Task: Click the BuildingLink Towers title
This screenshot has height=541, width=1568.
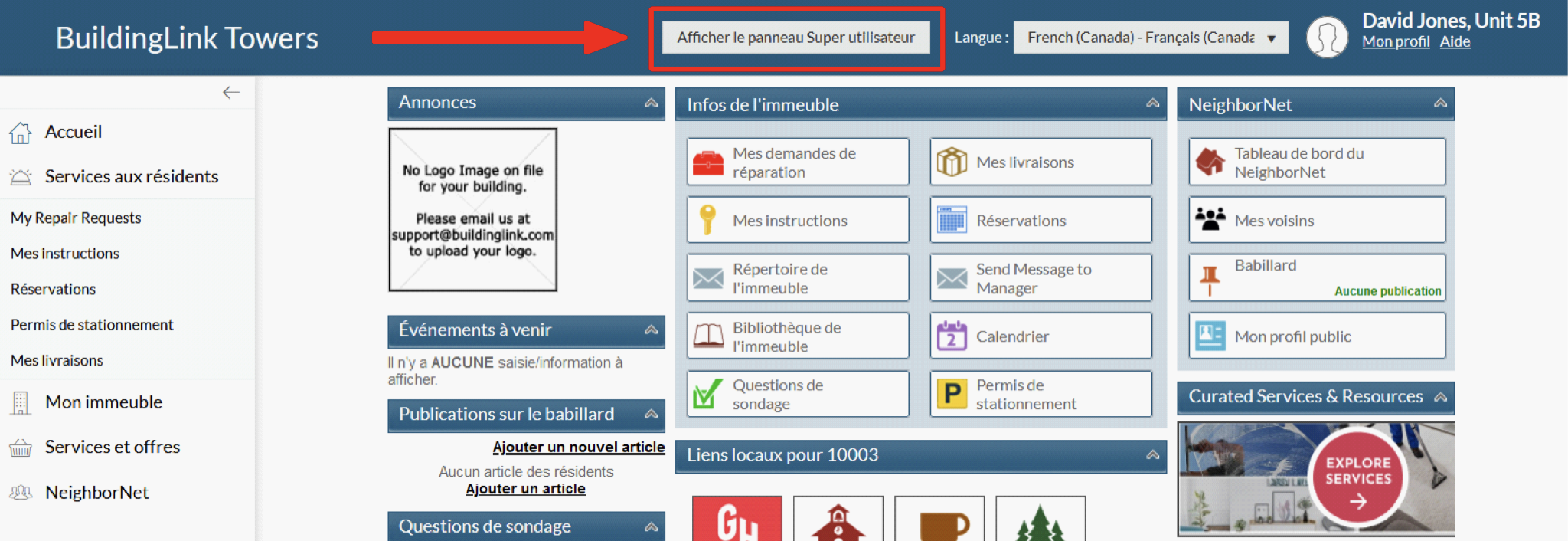Action: click(x=187, y=38)
